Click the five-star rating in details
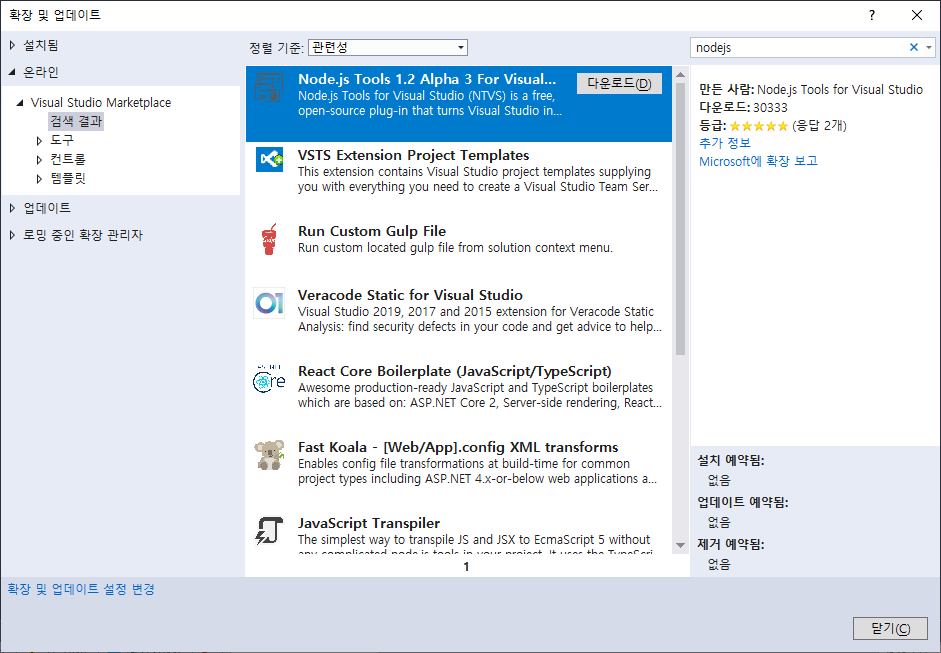 tap(759, 125)
